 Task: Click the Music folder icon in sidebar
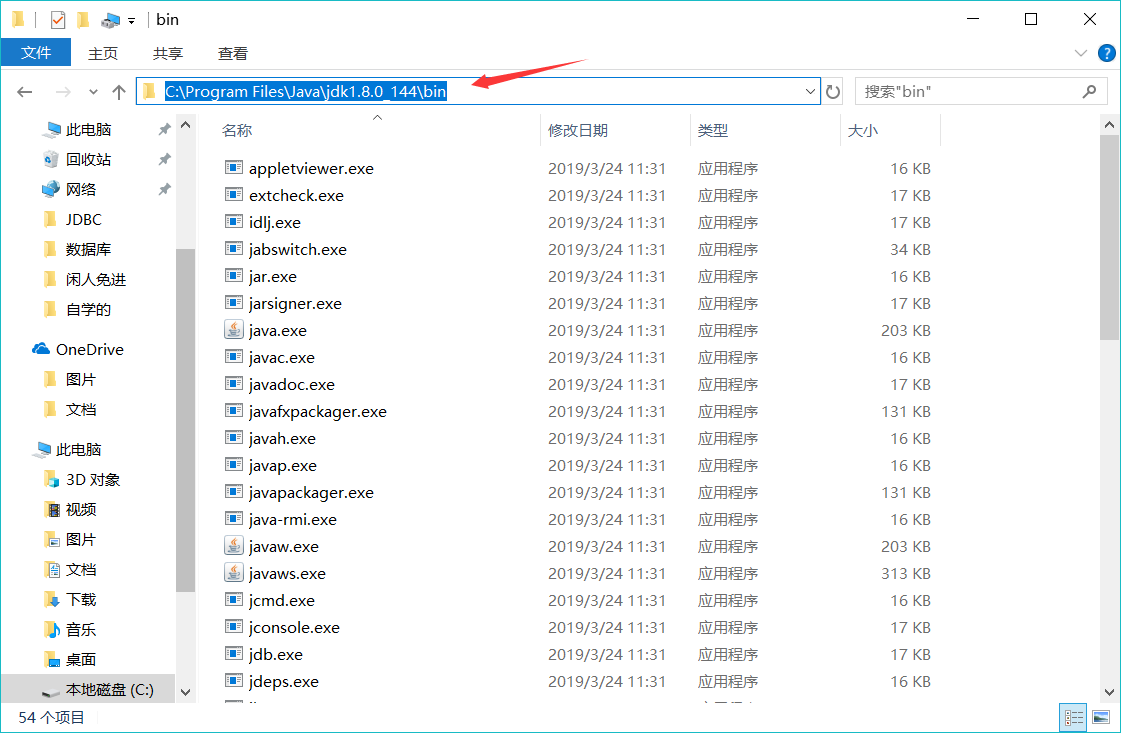[x=52, y=629]
